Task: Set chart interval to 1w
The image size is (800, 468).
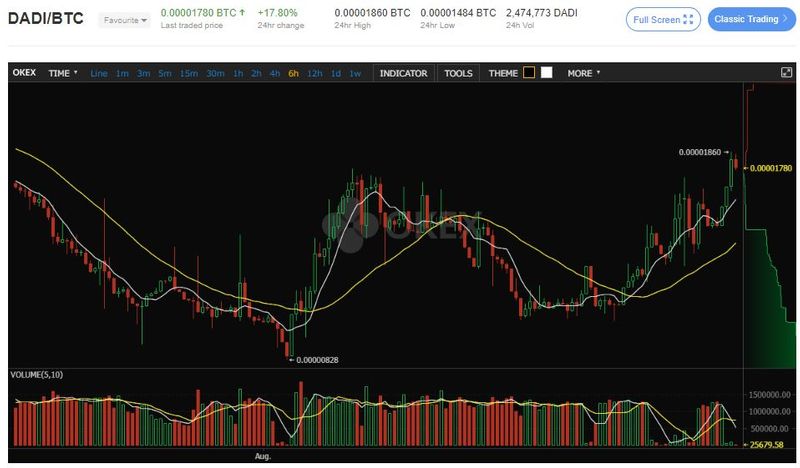Action: click(355, 73)
